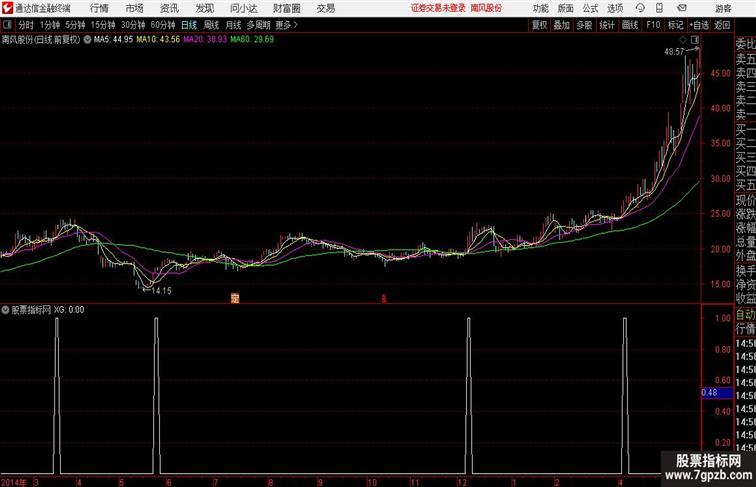Expand the 更多 periods list
The height and width of the screenshot is (487, 756).
point(286,25)
